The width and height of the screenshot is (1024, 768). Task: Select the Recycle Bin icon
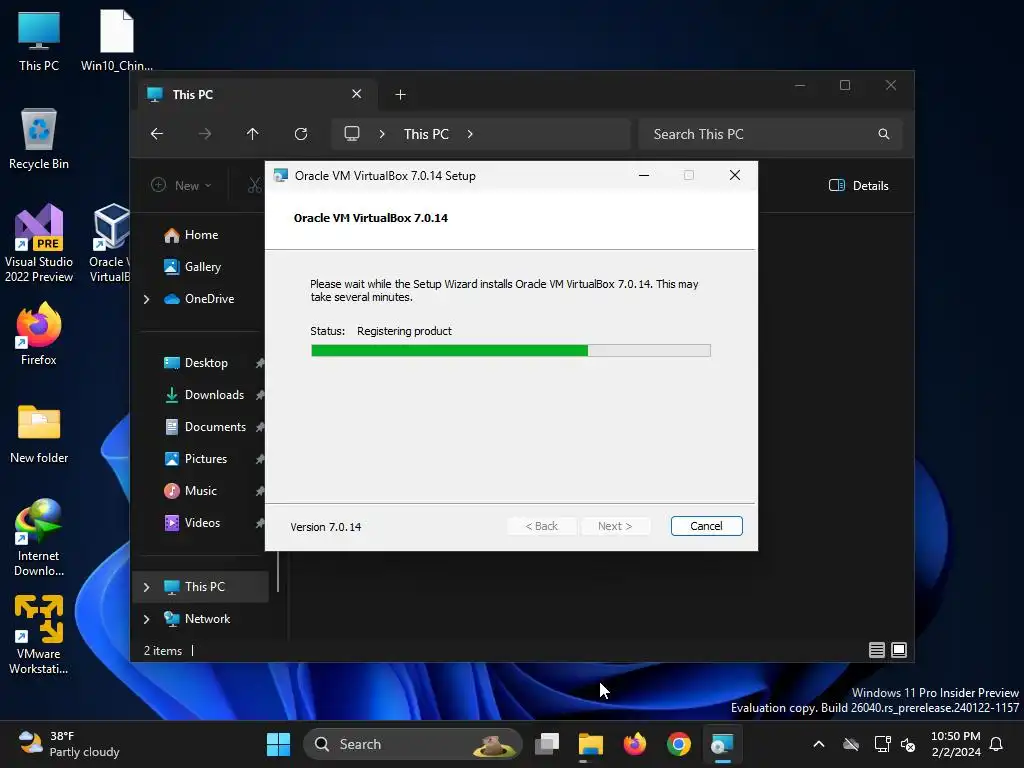pyautogui.click(x=39, y=139)
